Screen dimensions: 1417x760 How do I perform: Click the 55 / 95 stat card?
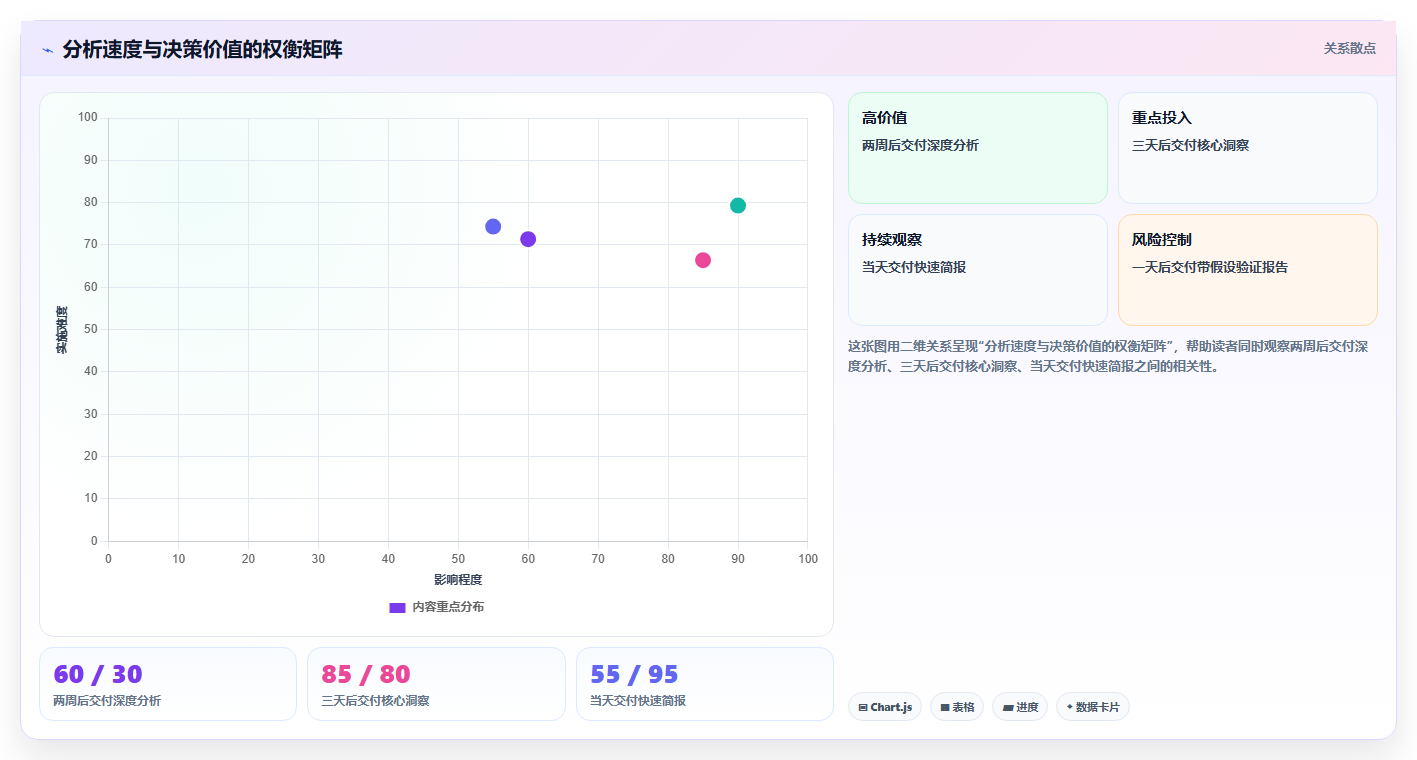pyautogui.click(x=705, y=684)
